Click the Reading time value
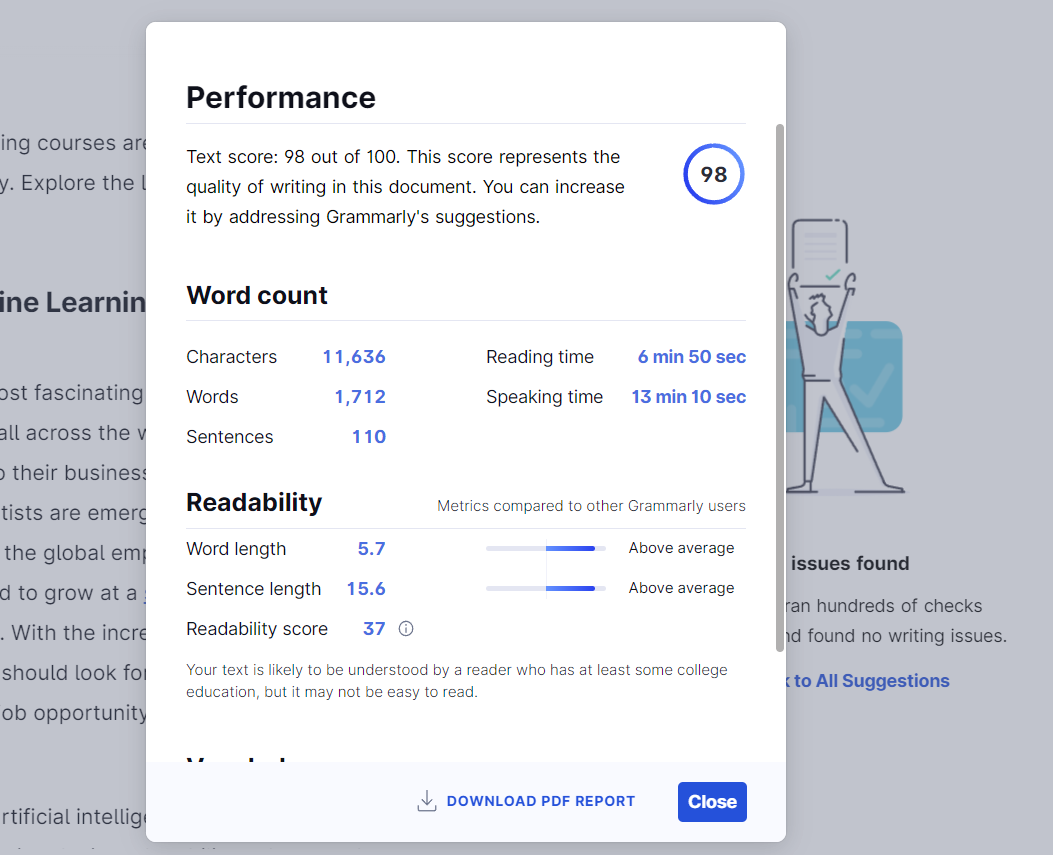 click(x=692, y=357)
